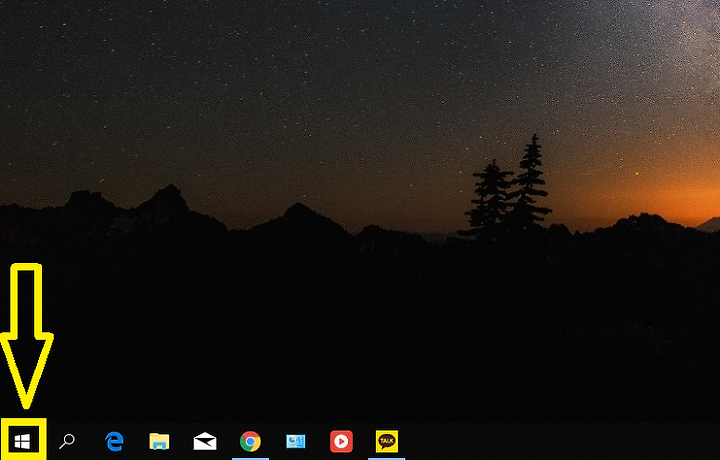Launch Microsoft Edge from the taskbar
The image size is (720, 460).
[x=114, y=441]
